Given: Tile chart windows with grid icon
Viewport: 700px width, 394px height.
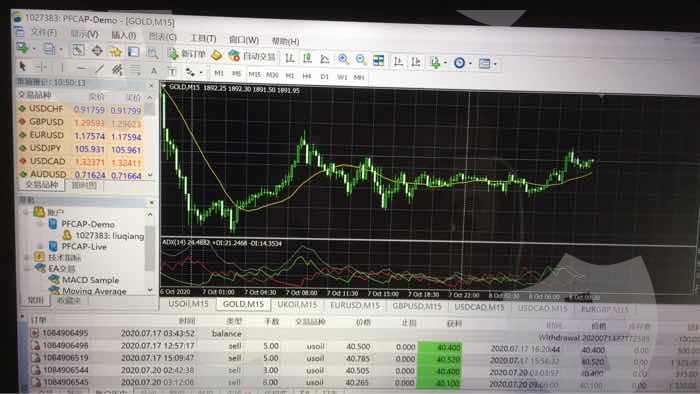Looking at the screenshot, I should coord(379,60).
